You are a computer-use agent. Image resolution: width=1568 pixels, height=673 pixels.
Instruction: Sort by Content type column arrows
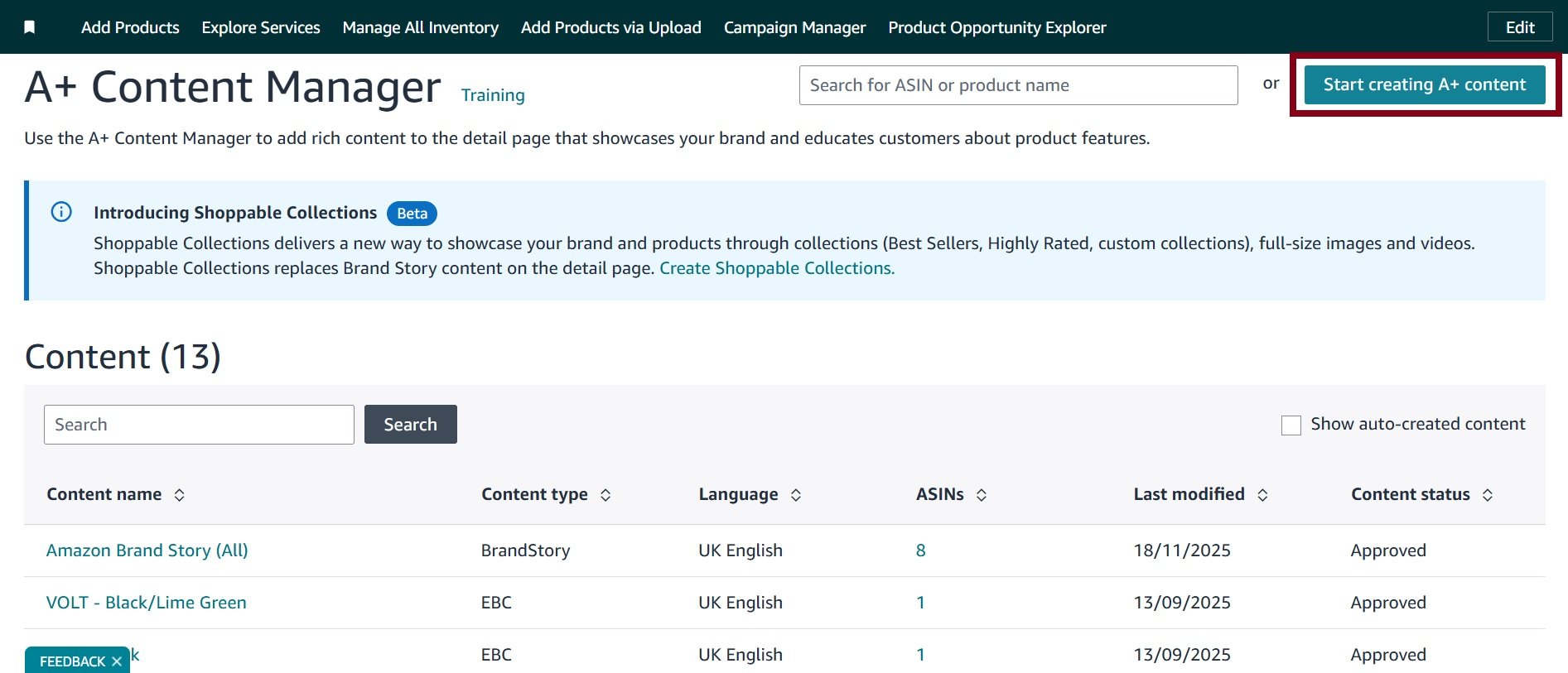pyautogui.click(x=605, y=495)
